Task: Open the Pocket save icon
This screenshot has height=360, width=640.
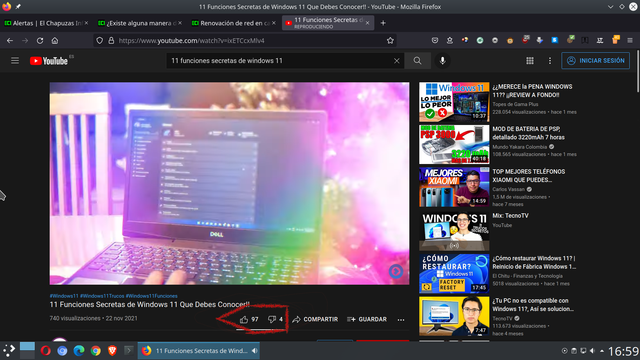Action: tap(435, 40)
